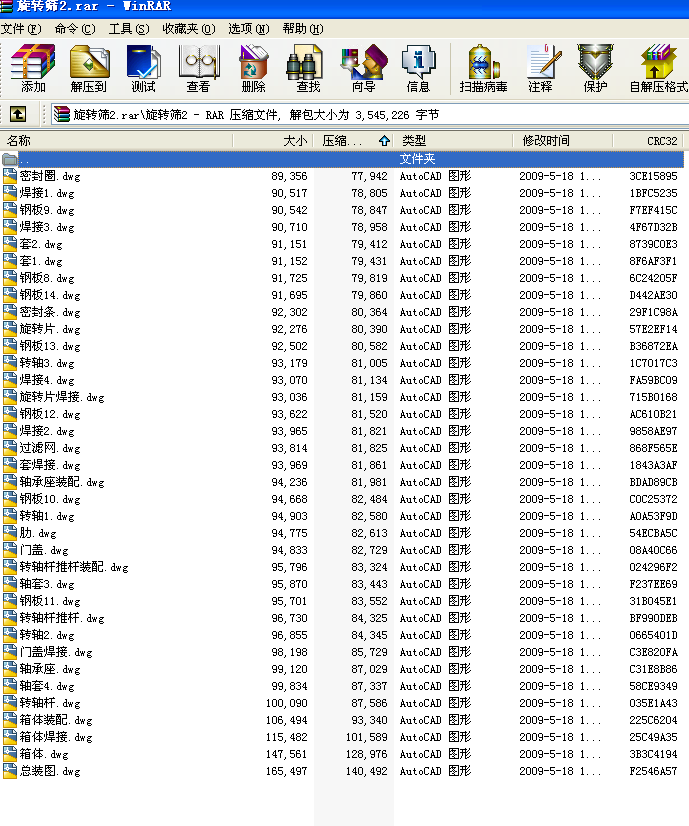Click the 测试 (Test) toolbar icon
Viewport: 689px width, 826px height.
click(143, 68)
